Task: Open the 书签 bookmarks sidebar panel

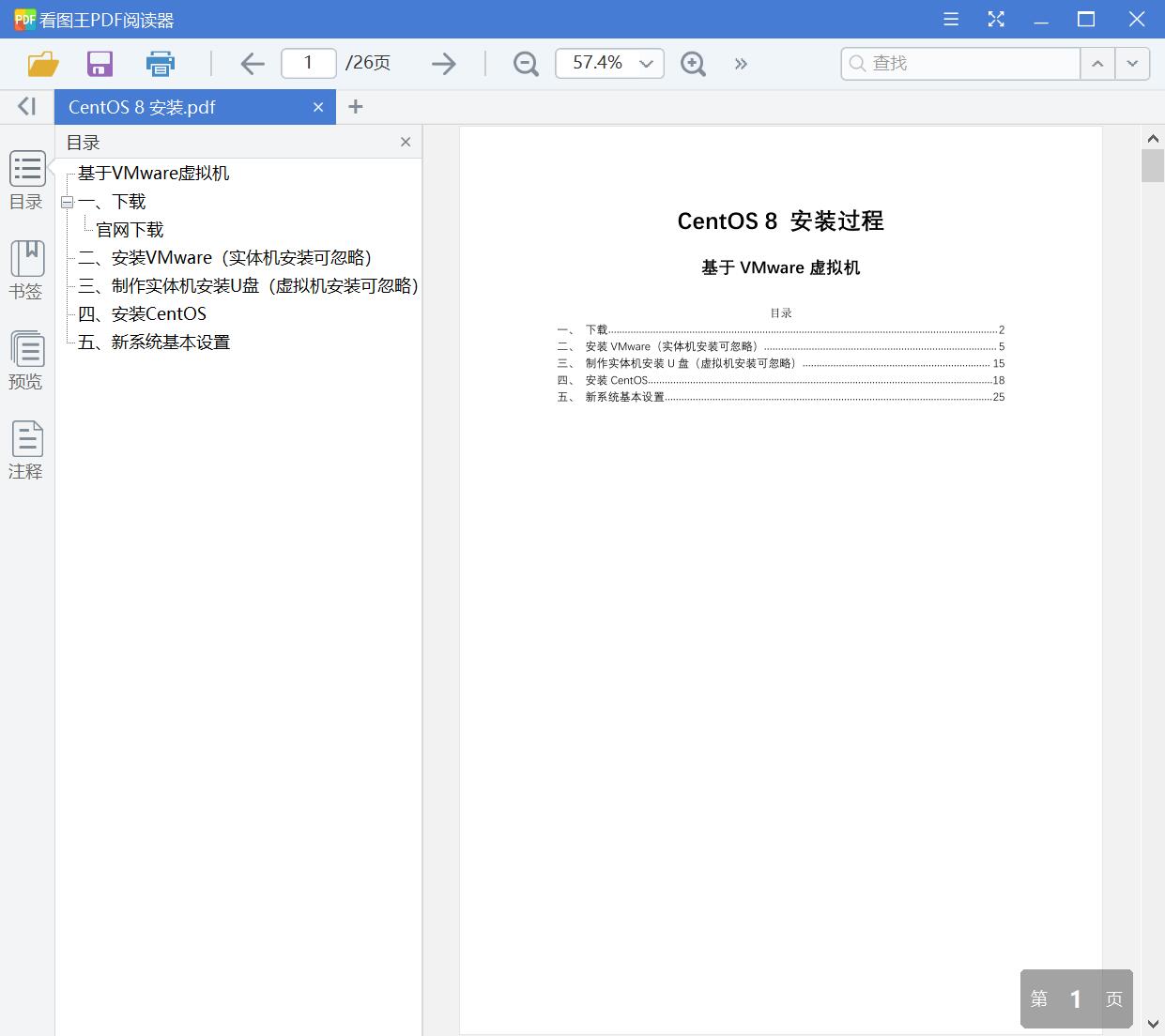Action: pos(27,270)
